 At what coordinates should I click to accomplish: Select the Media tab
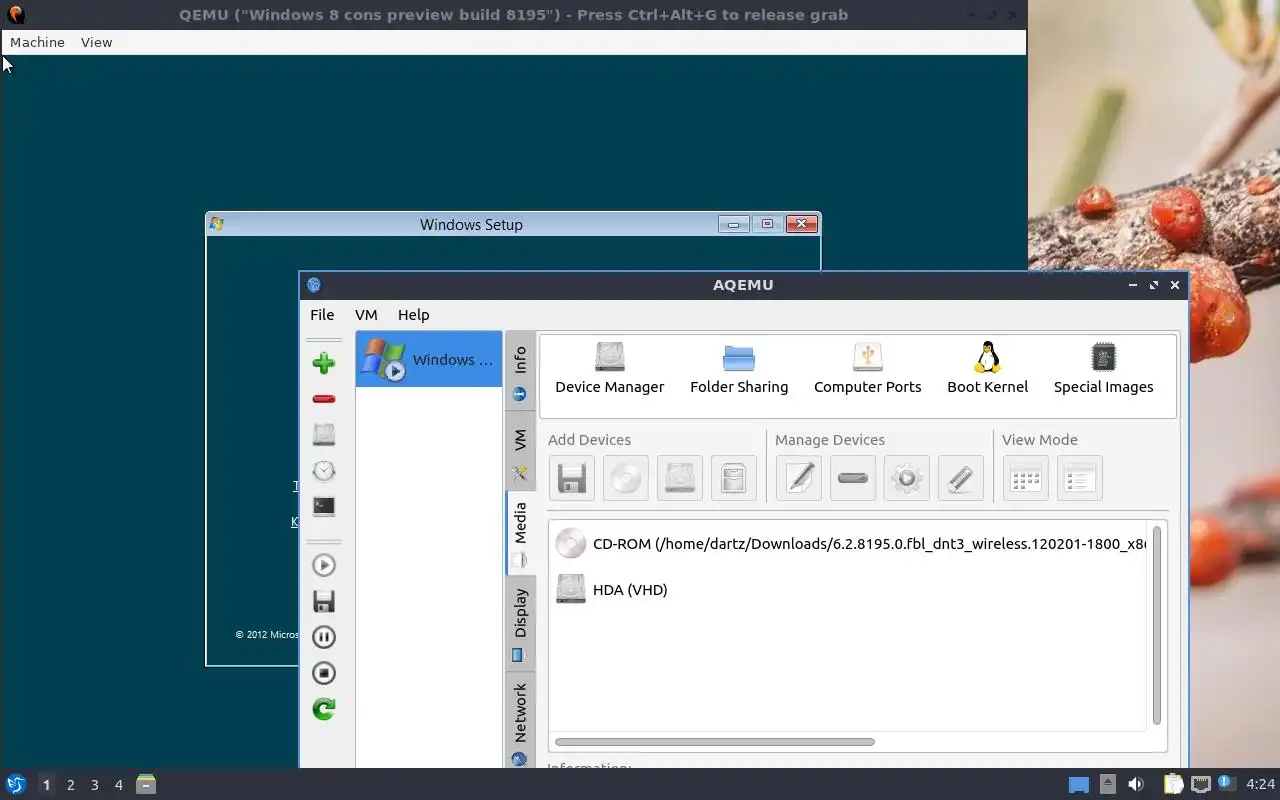520,533
